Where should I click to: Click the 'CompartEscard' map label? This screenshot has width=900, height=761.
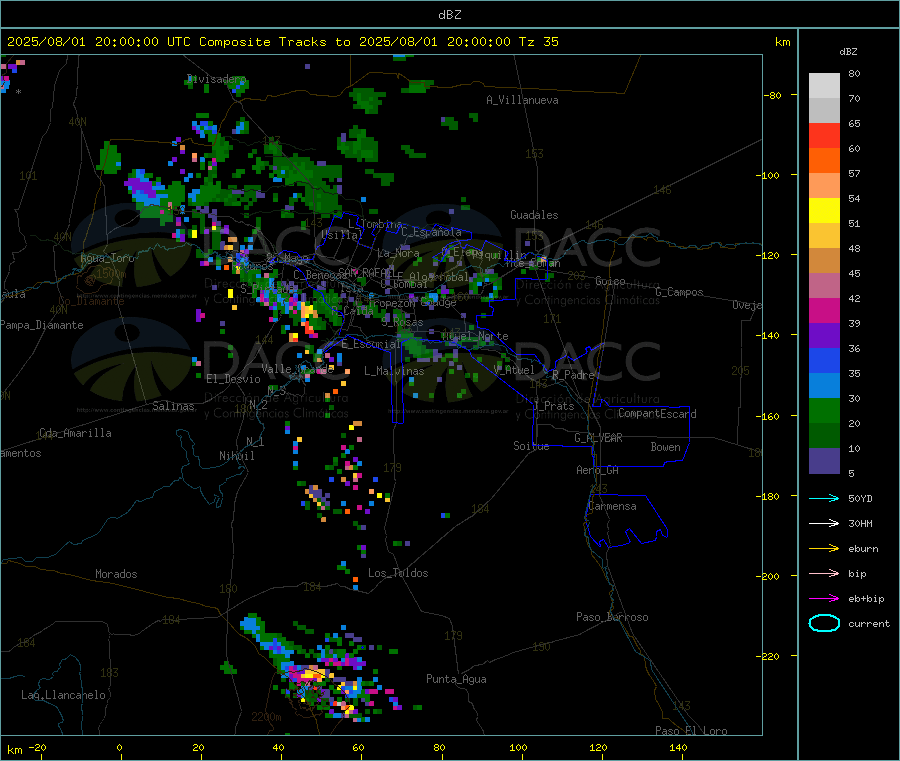tap(657, 413)
